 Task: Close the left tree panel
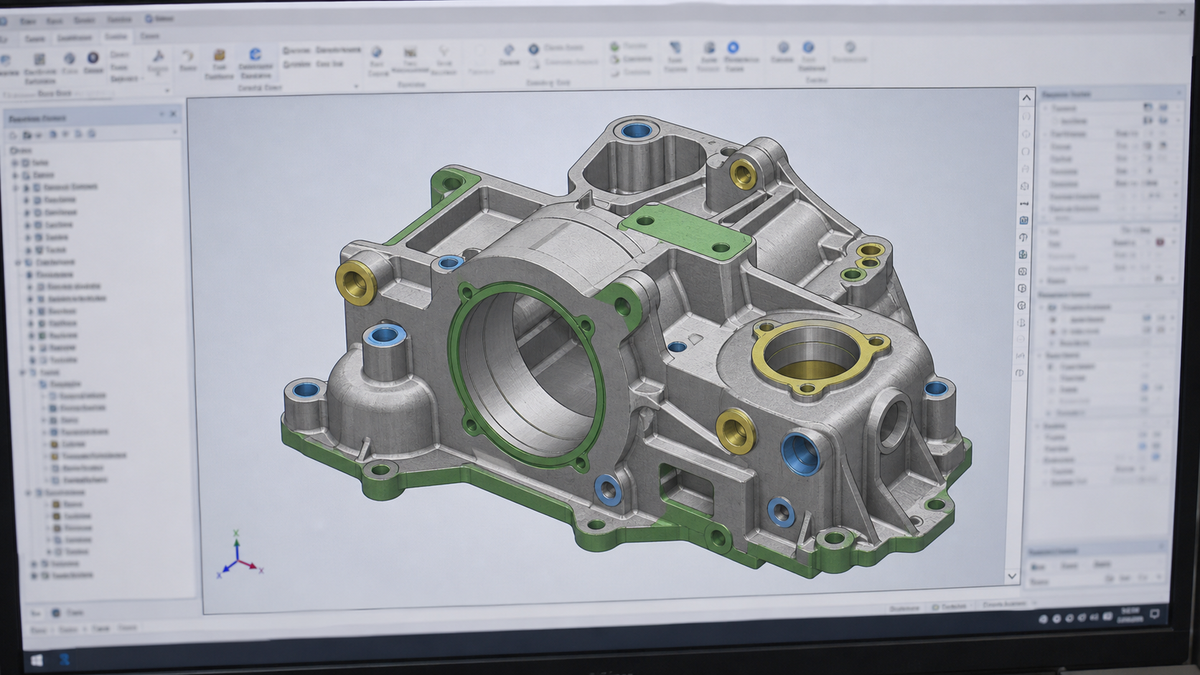point(173,115)
